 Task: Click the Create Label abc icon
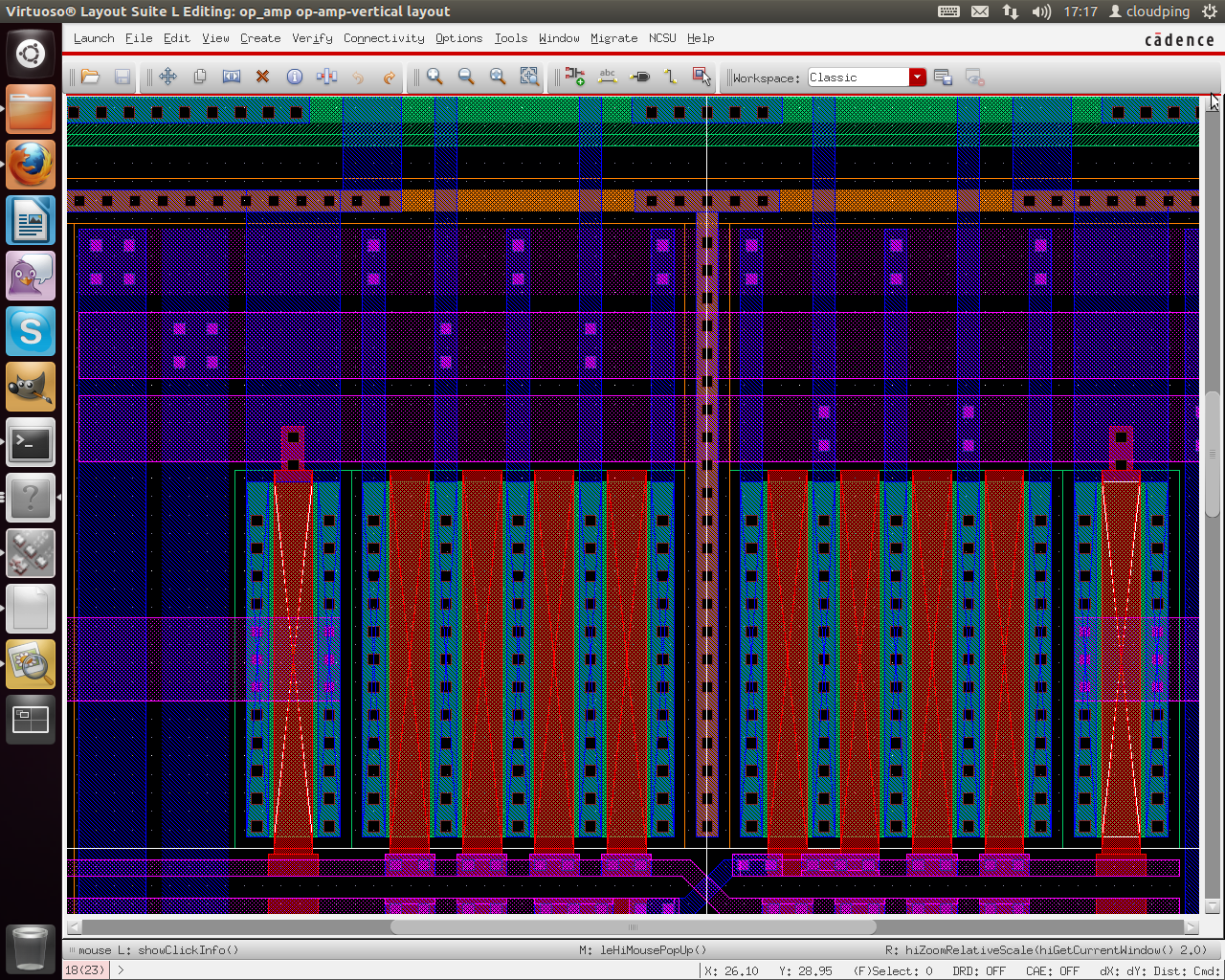[x=607, y=77]
